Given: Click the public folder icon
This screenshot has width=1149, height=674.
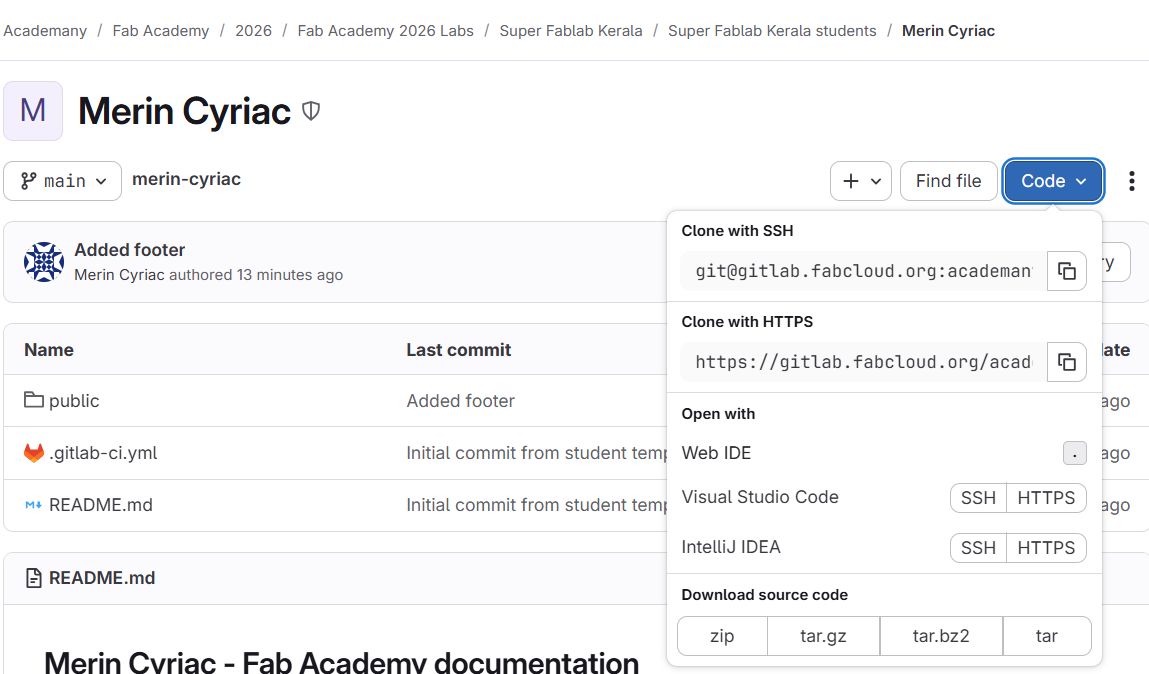Looking at the screenshot, I should [x=34, y=400].
